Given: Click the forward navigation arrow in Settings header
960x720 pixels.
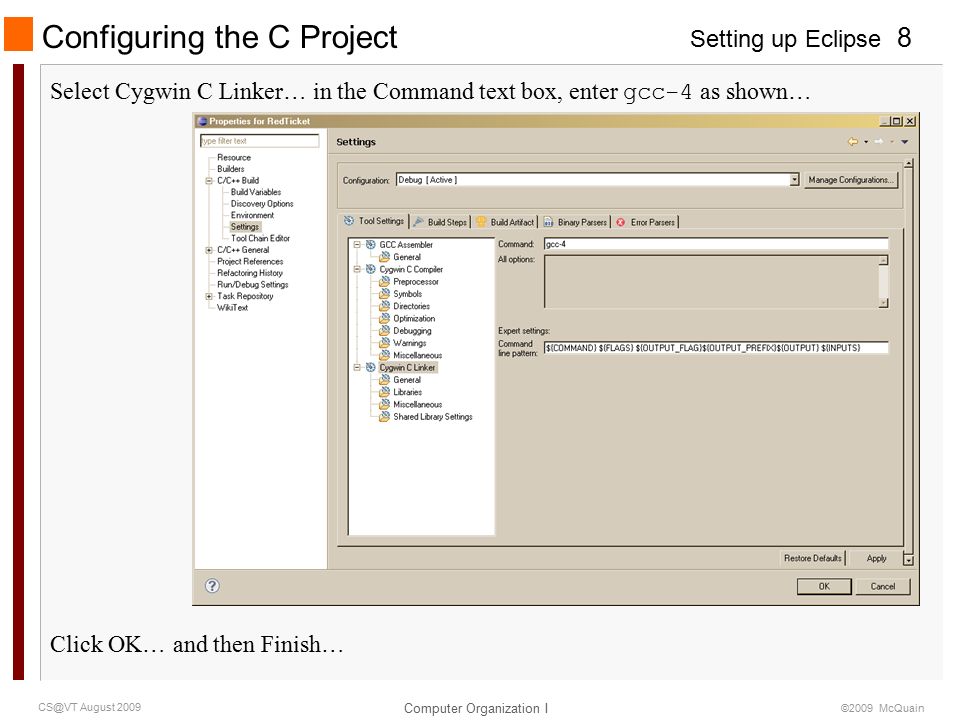Looking at the screenshot, I should click(x=879, y=141).
